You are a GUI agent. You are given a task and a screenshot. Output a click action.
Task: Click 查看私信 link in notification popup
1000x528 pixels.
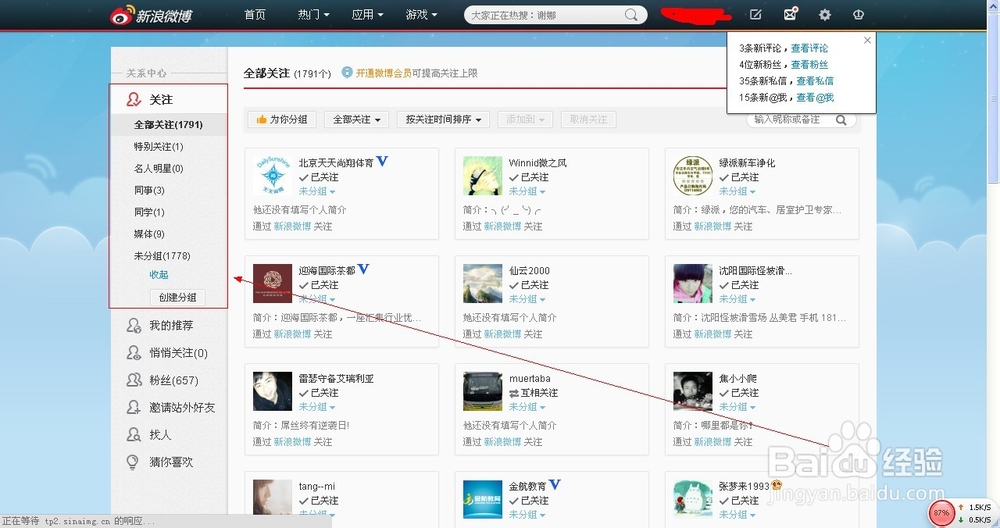pos(814,81)
